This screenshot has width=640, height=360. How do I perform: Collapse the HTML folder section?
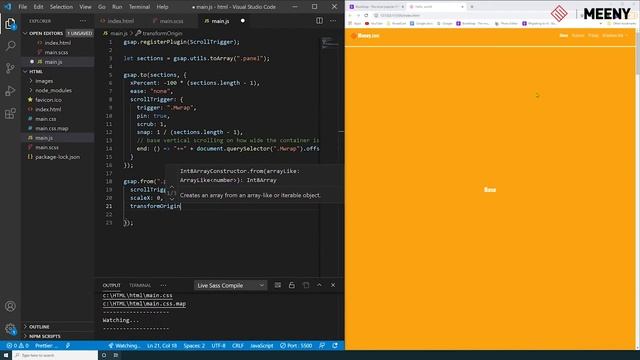click(x=36, y=71)
